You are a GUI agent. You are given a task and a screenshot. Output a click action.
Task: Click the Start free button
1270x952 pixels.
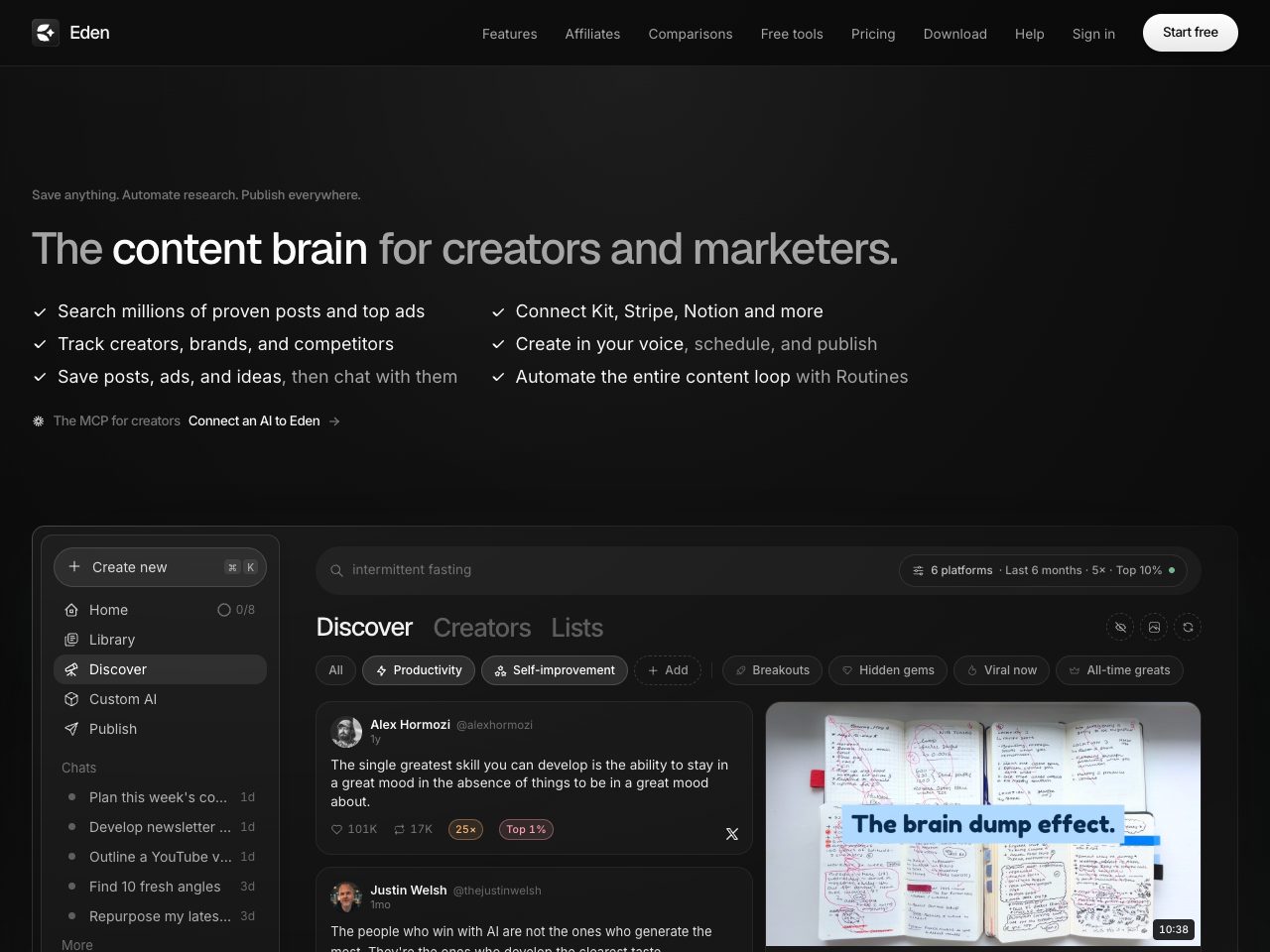pyautogui.click(x=1191, y=33)
